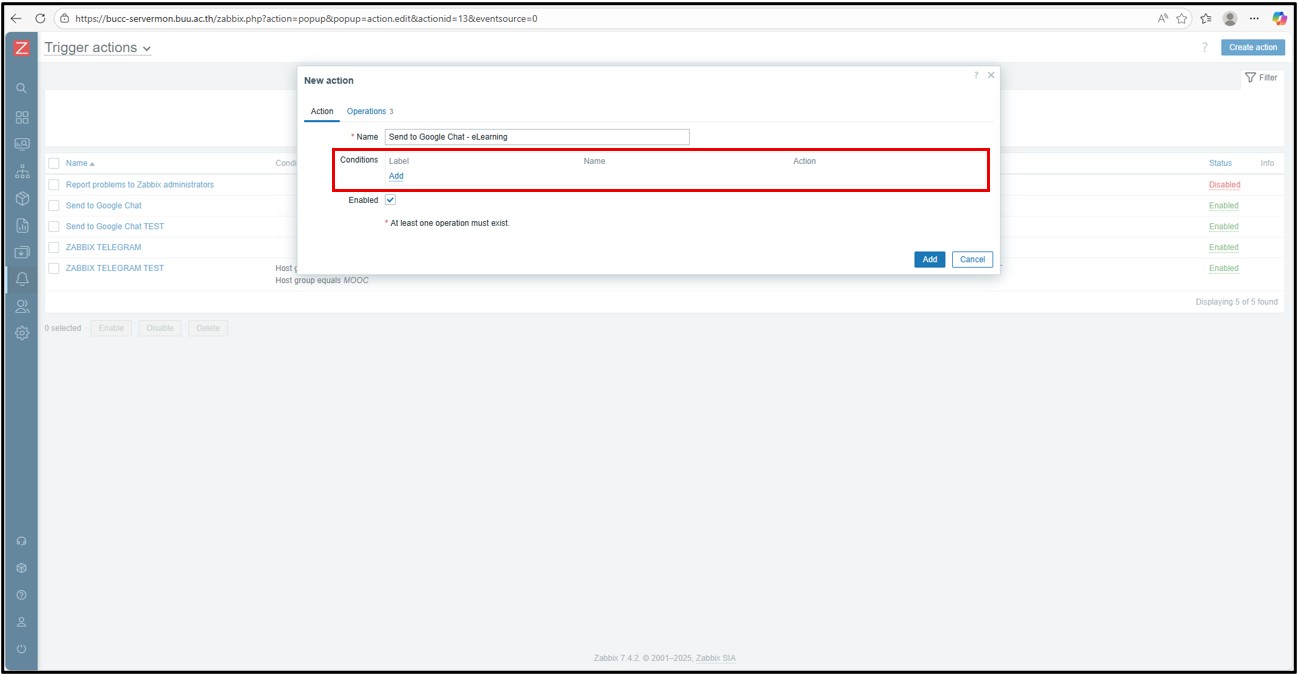Uncheck the Enabled checkbox in dialog

(390, 200)
